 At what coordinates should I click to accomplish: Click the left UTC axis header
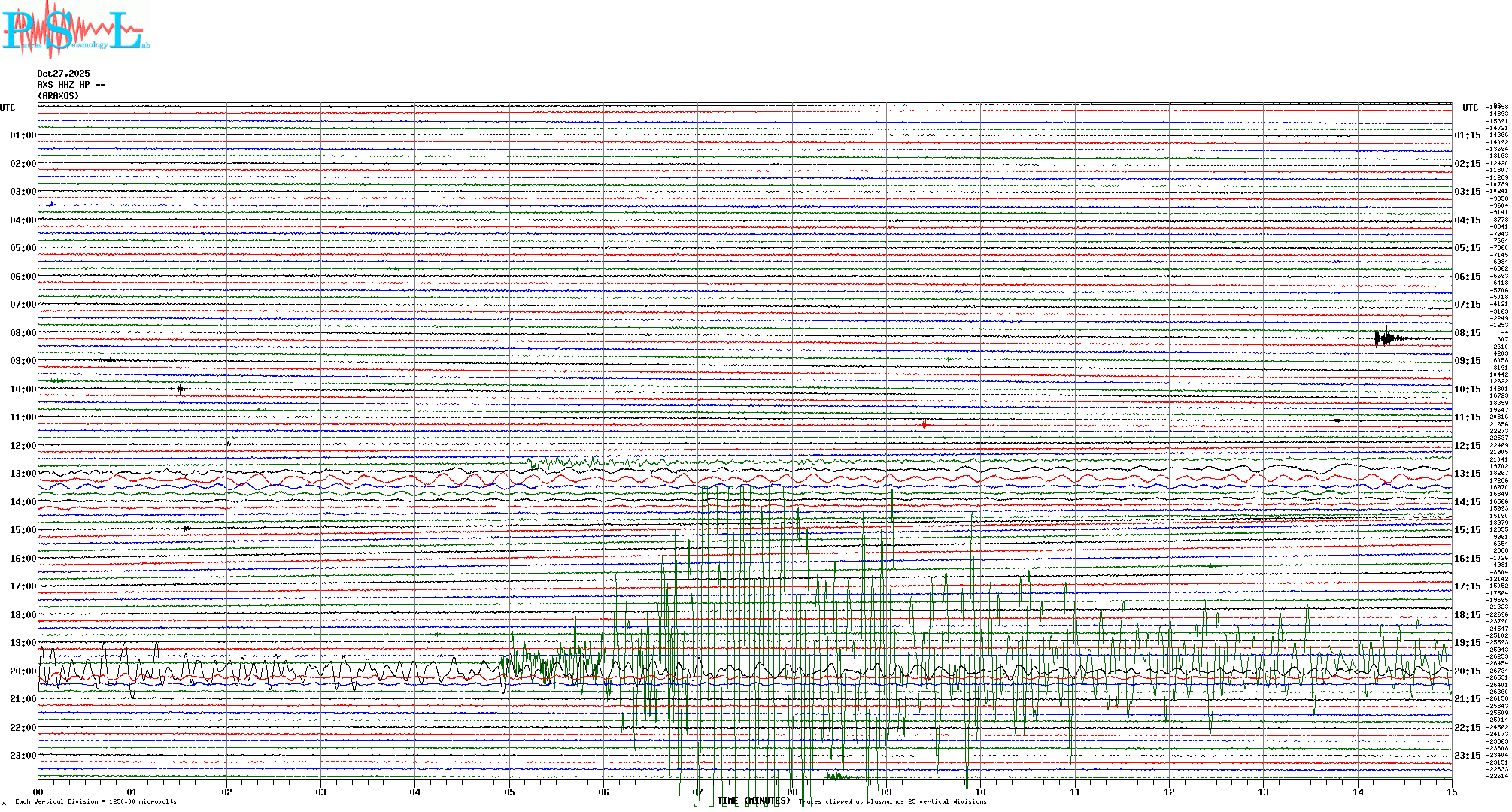click(x=8, y=108)
